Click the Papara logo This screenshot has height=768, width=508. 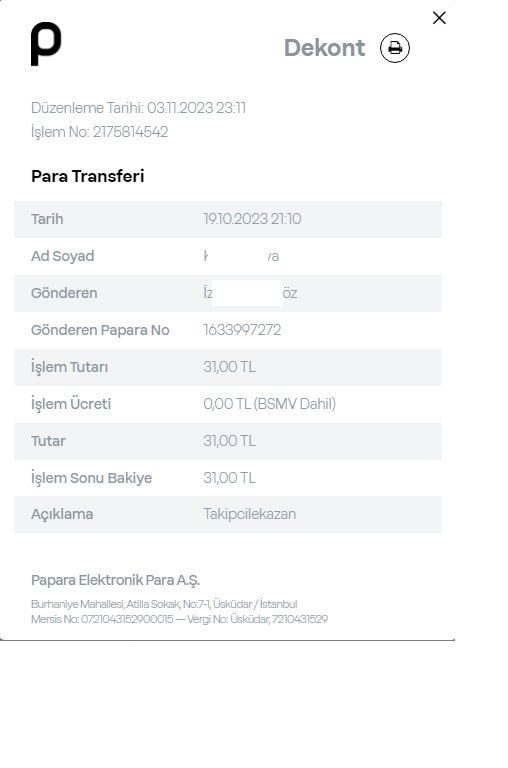(46, 44)
